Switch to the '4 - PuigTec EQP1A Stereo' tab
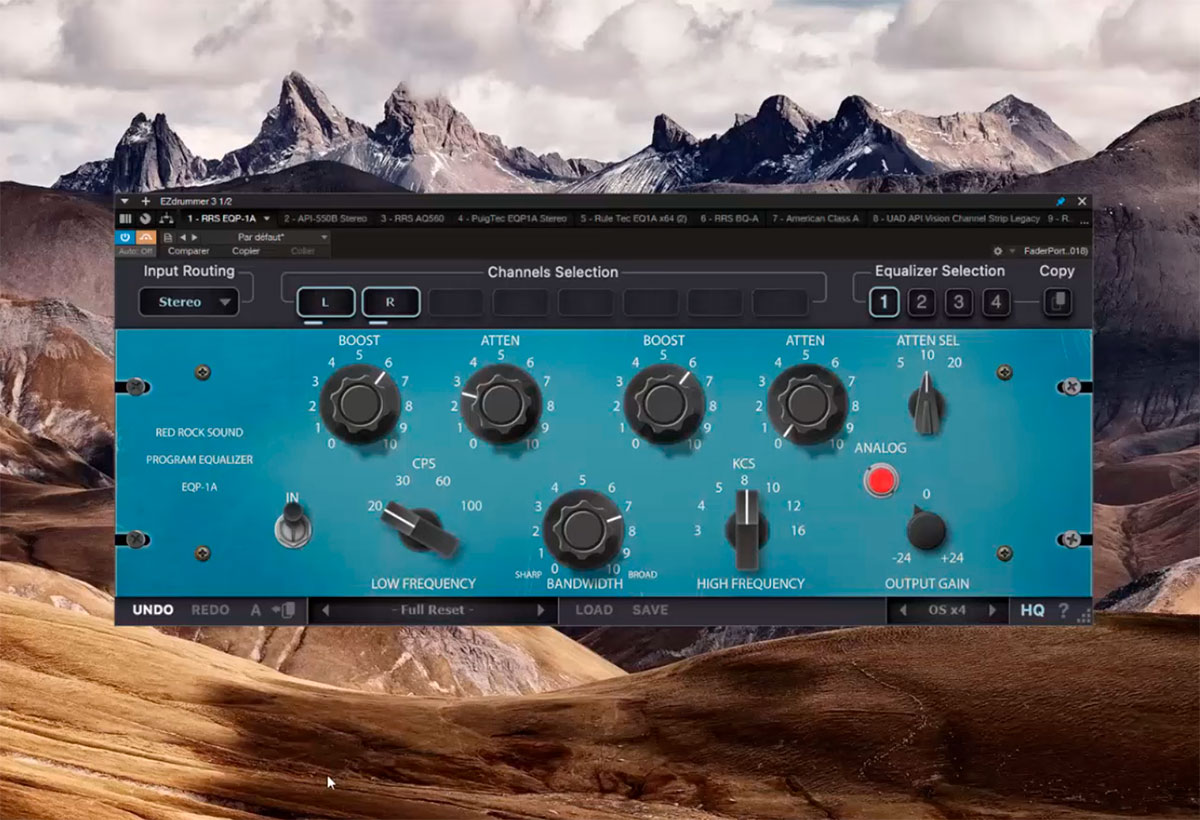1200x820 pixels. coord(512,218)
